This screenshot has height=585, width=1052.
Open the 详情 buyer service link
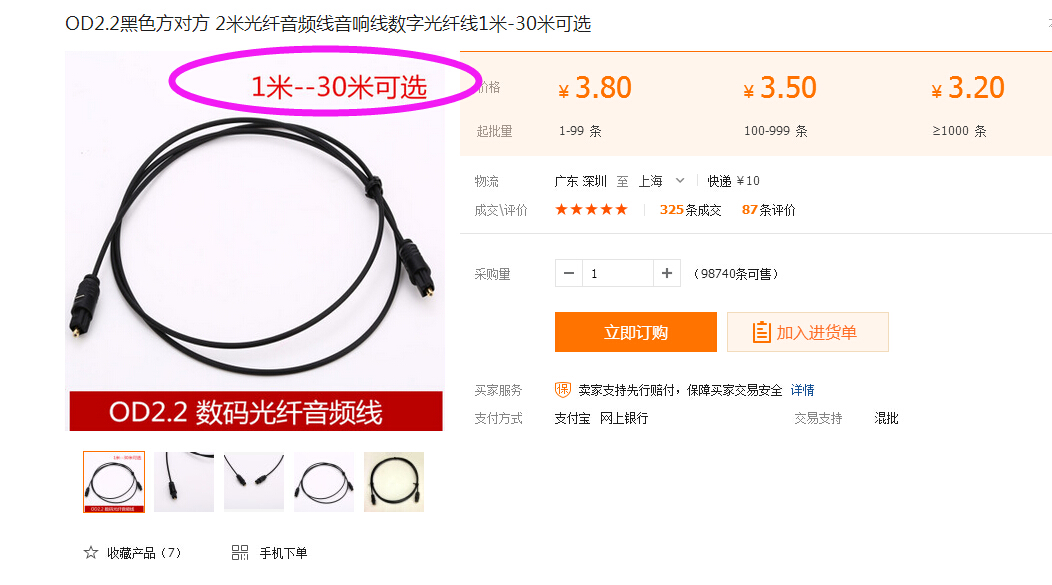click(x=802, y=390)
